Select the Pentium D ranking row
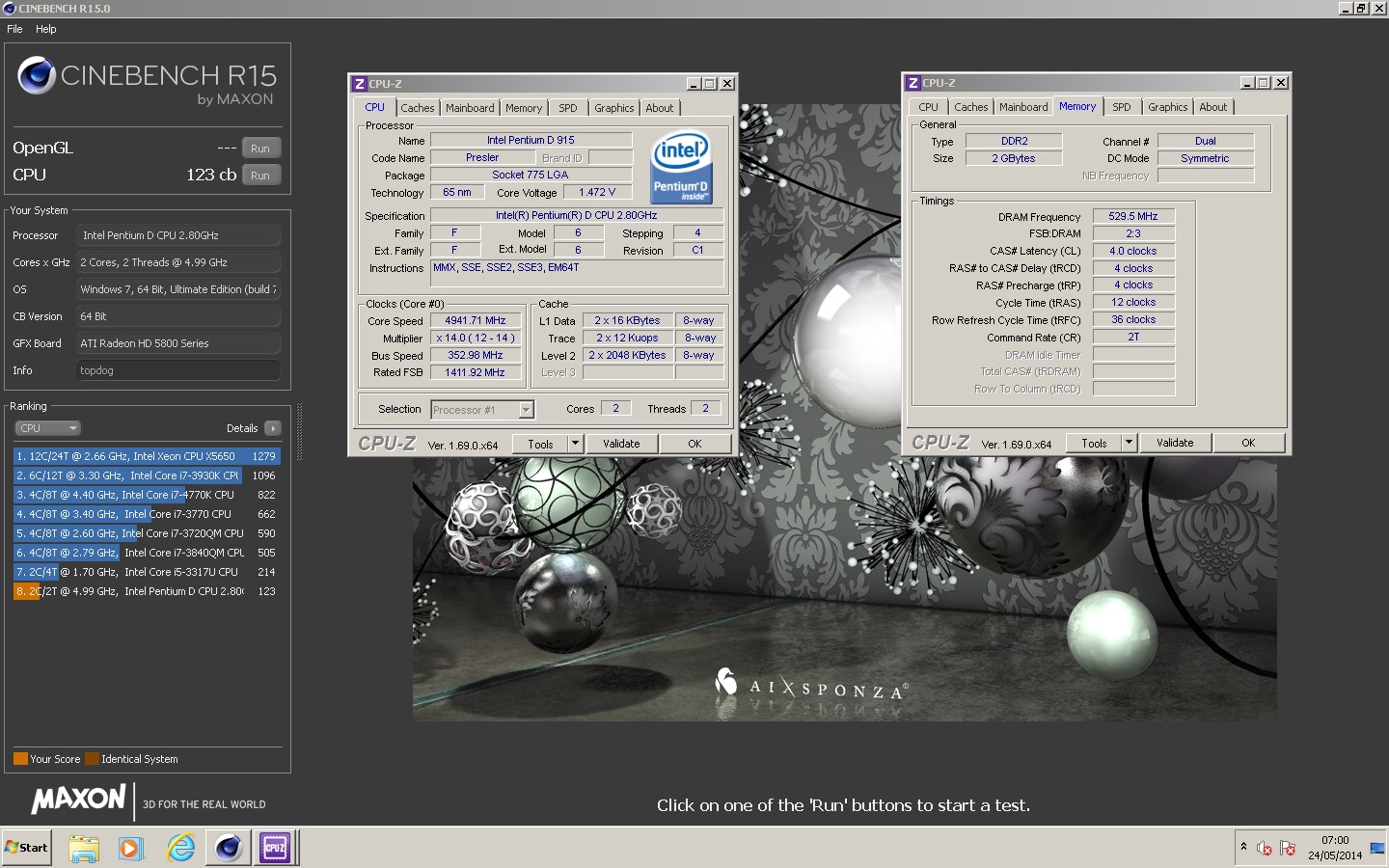This screenshot has width=1389, height=868. tap(147, 591)
